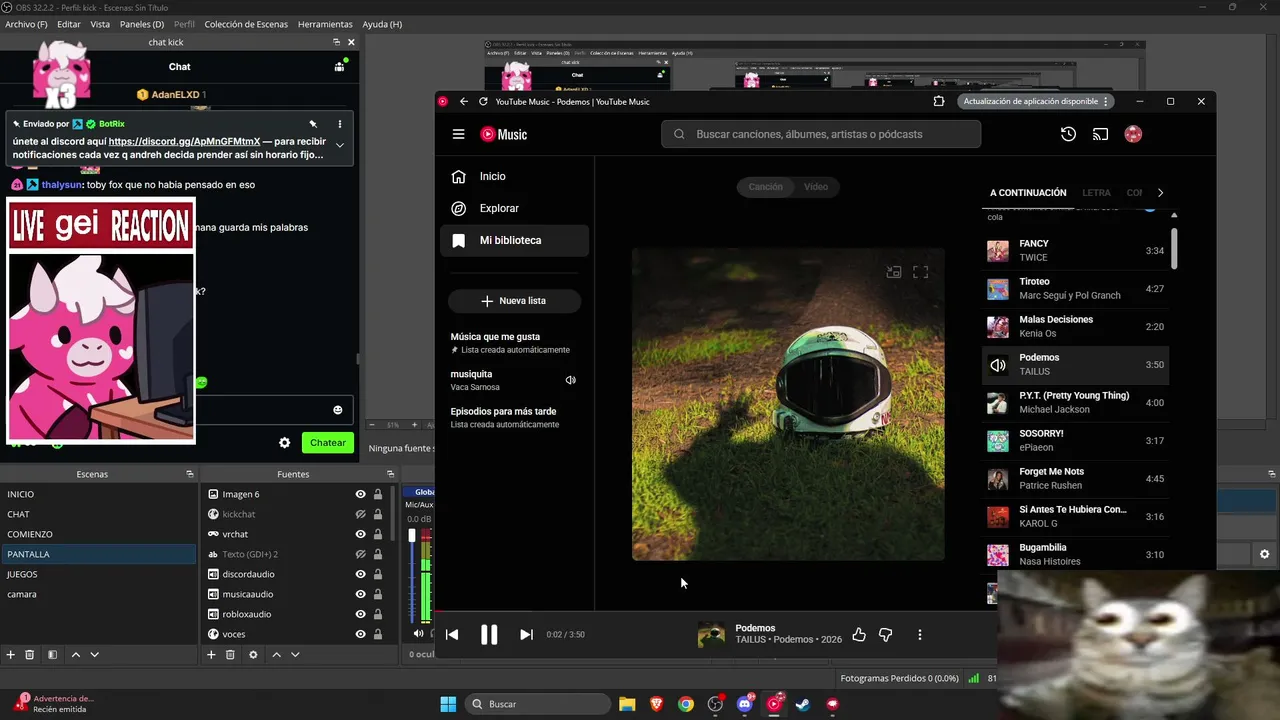Skip to next track
The image size is (1280, 720).
(526, 634)
